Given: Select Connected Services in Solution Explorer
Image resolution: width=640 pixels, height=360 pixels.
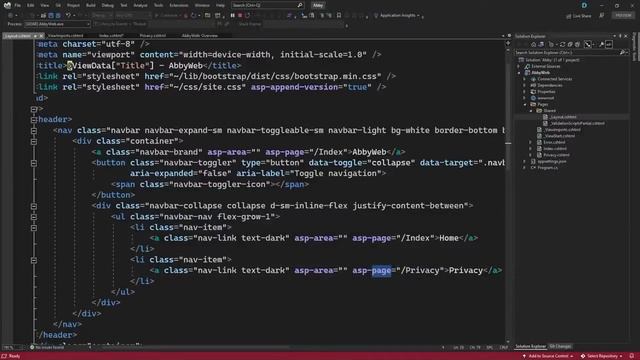Looking at the screenshot, I should pyautogui.click(x=554, y=79).
